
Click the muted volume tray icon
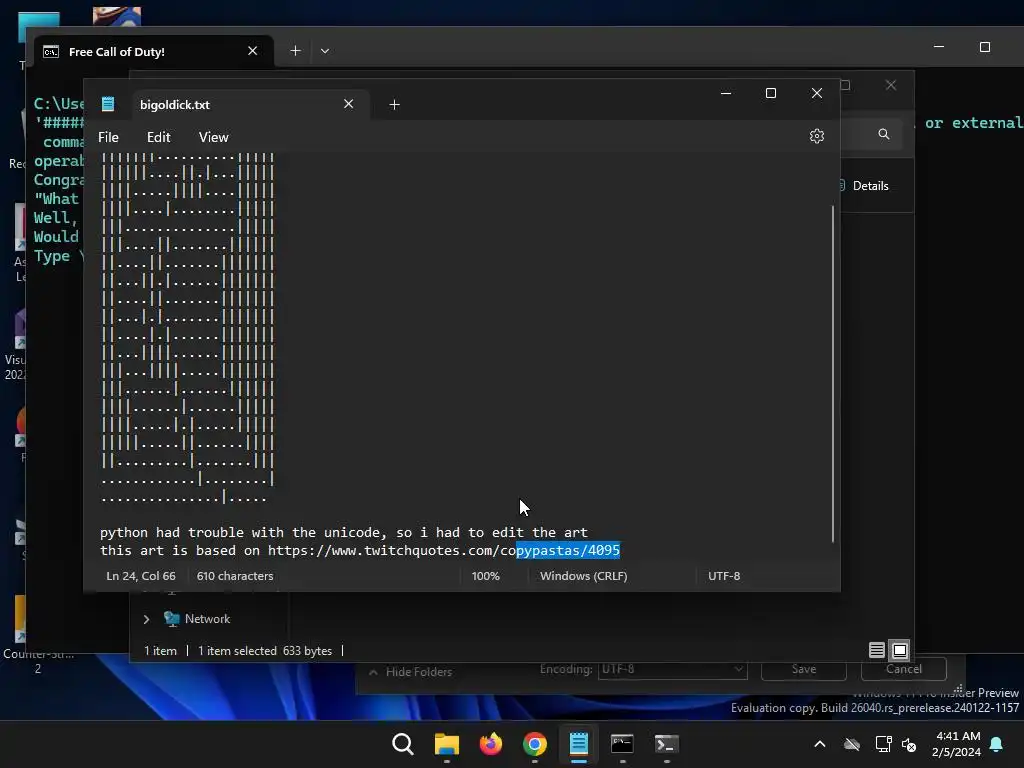click(x=909, y=744)
